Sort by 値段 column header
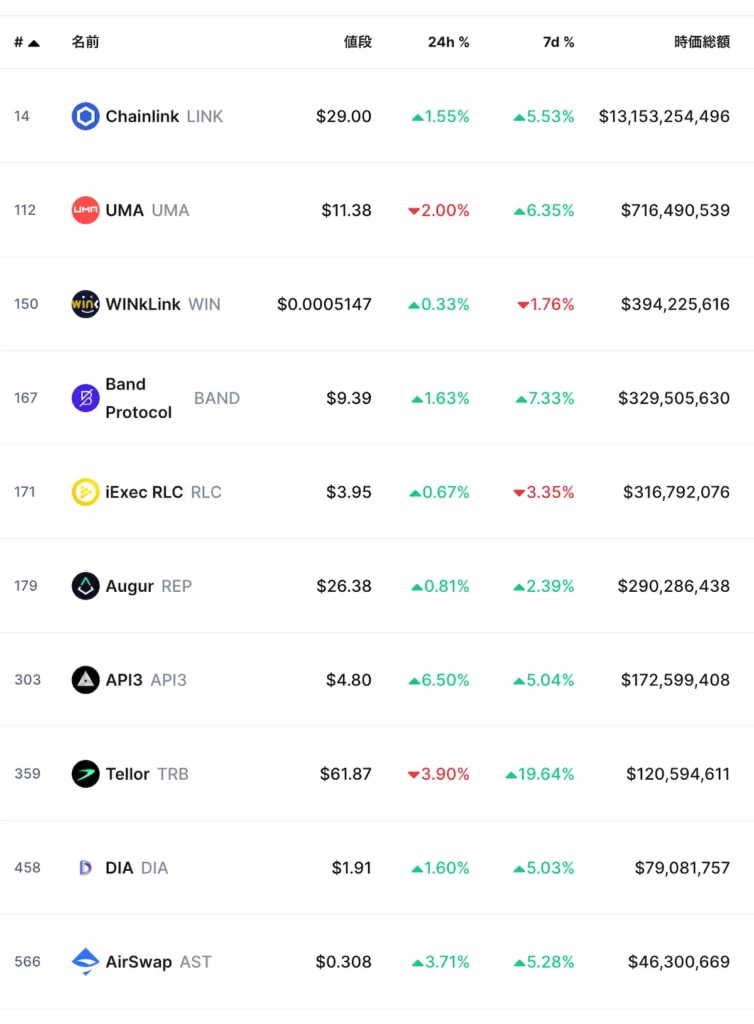Screen dimensions: 754x1024 [x=357, y=43]
